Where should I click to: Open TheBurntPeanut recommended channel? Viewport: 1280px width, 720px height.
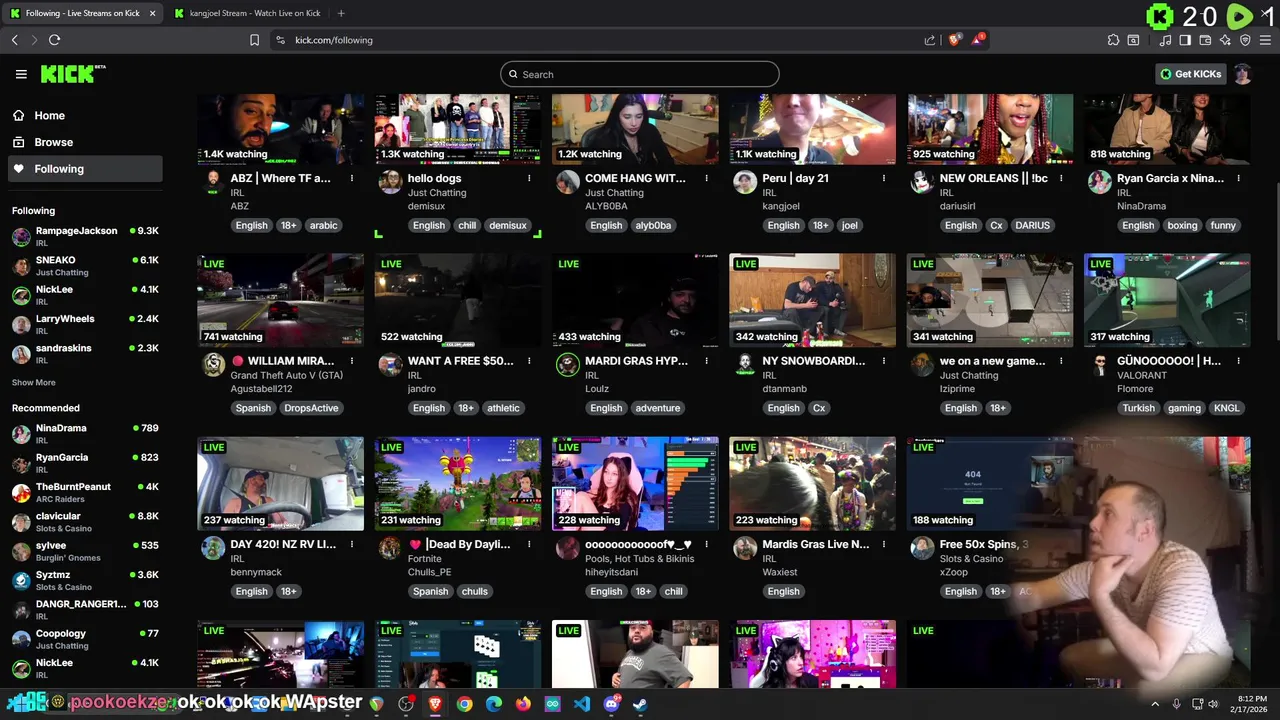click(x=84, y=492)
